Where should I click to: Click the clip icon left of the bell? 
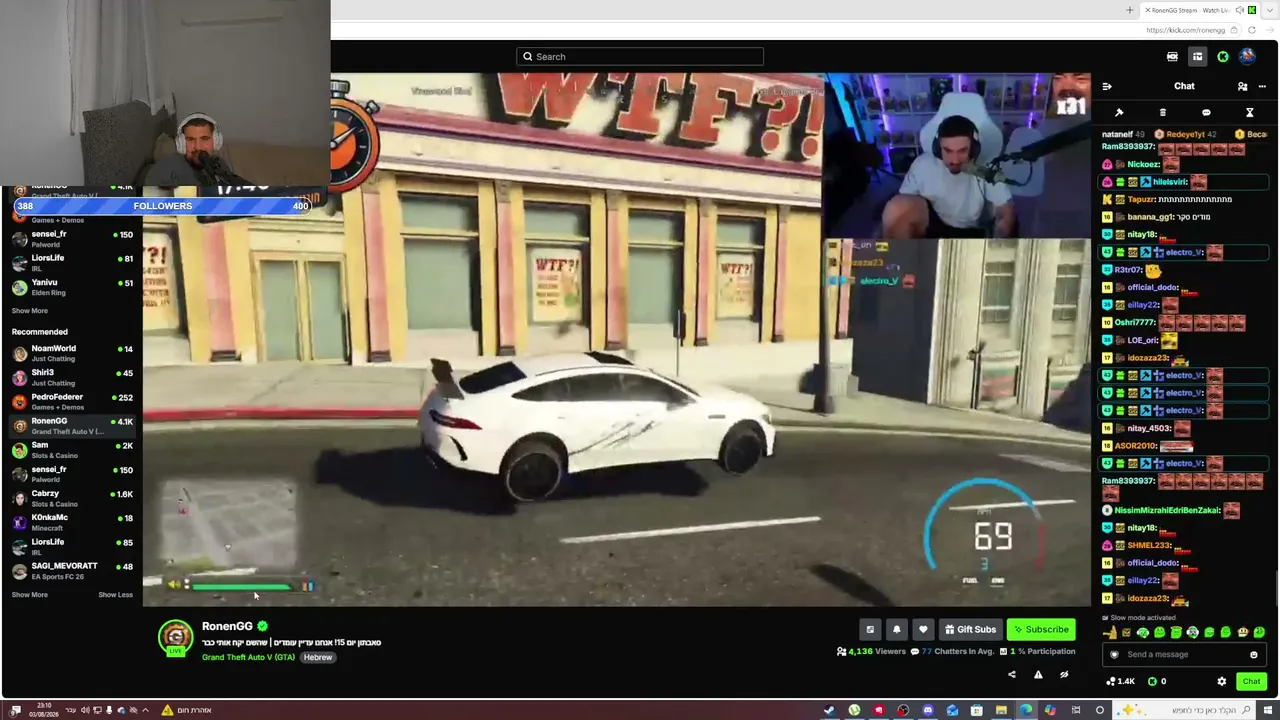(x=870, y=629)
